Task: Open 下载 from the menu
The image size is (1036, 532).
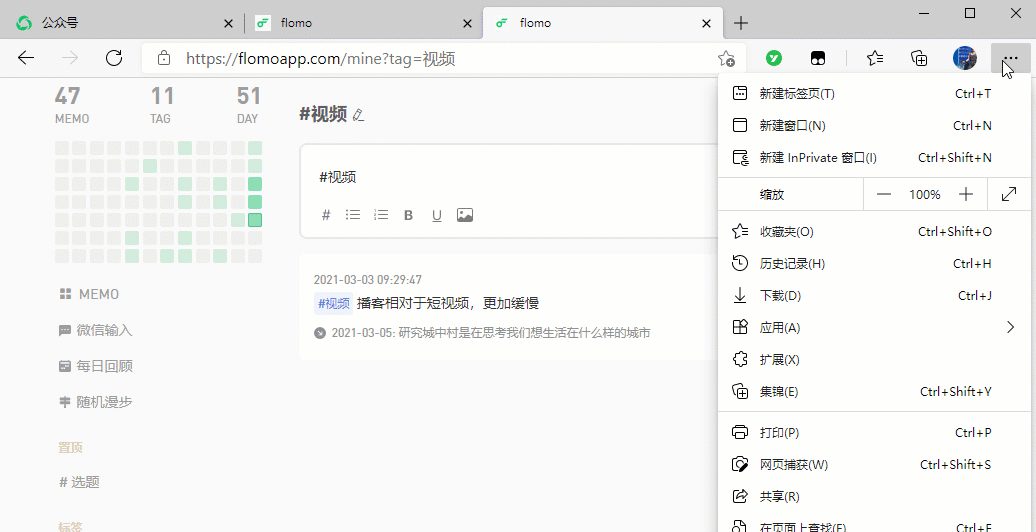Action: [873, 295]
